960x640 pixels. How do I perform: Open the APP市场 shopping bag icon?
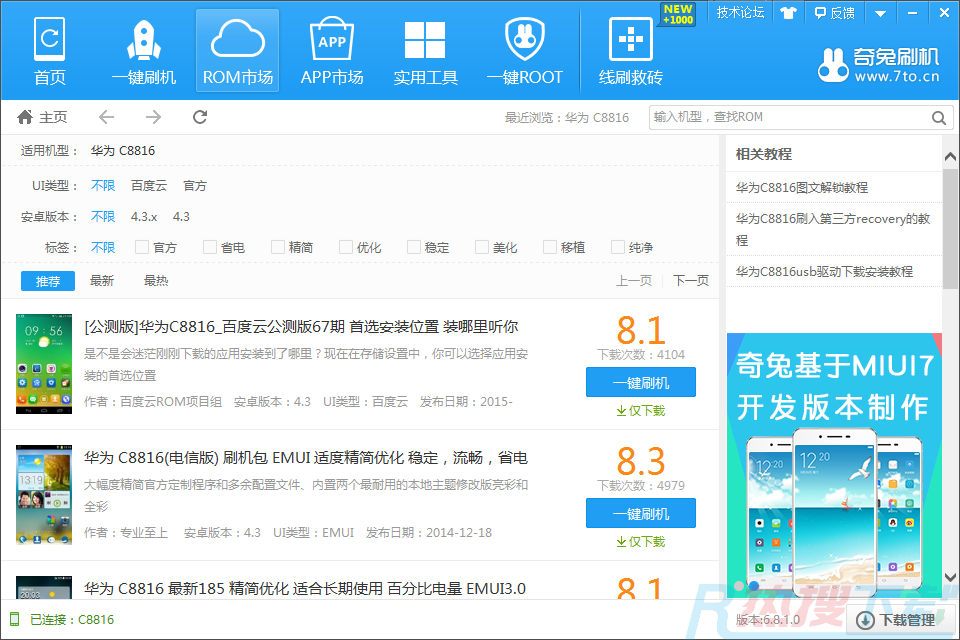(x=332, y=51)
